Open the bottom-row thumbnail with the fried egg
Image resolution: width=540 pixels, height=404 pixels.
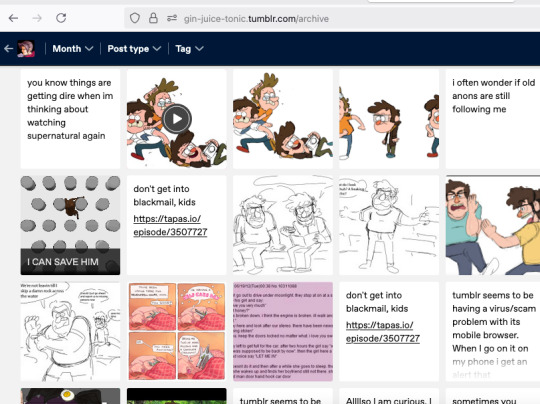click(70, 396)
